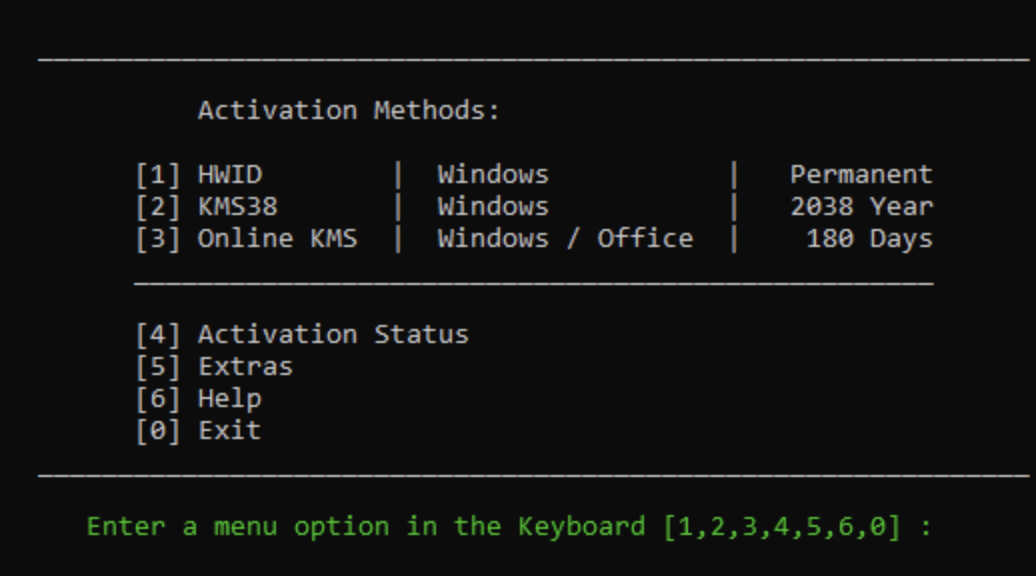Click the Windows text in KMS38 row
This screenshot has width=1036, height=576.
493,207
